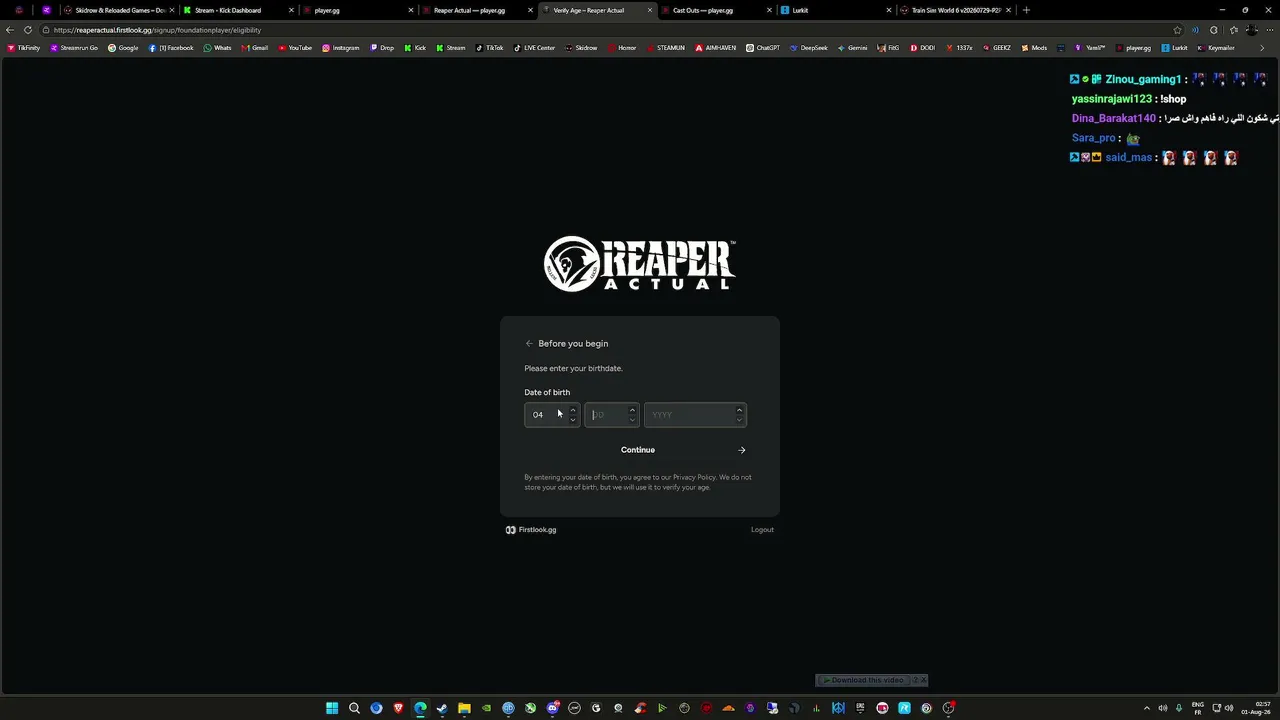Switch to the Train Sim World 6 tab
This screenshot has width=1280, height=720.
point(955,10)
